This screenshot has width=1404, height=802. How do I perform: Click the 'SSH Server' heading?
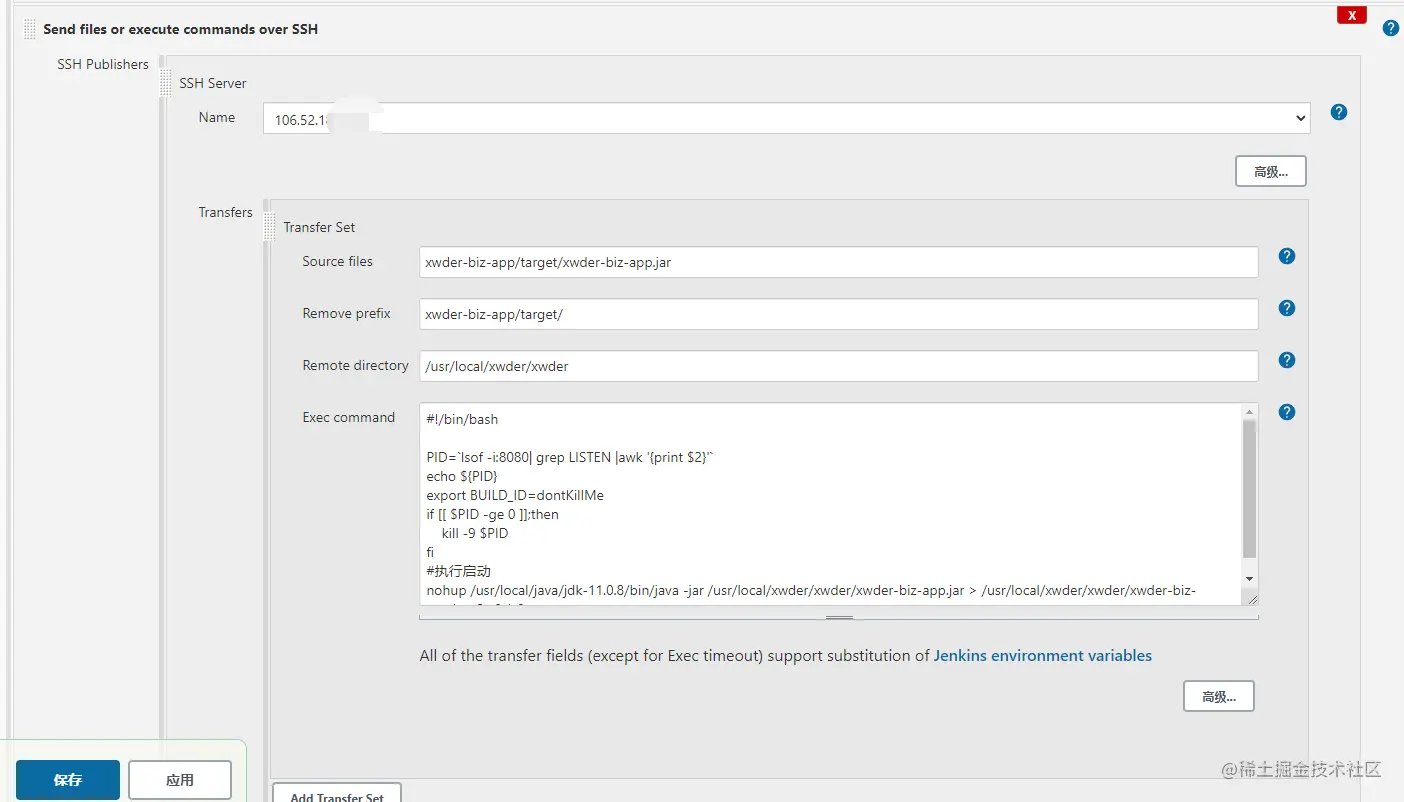point(213,83)
